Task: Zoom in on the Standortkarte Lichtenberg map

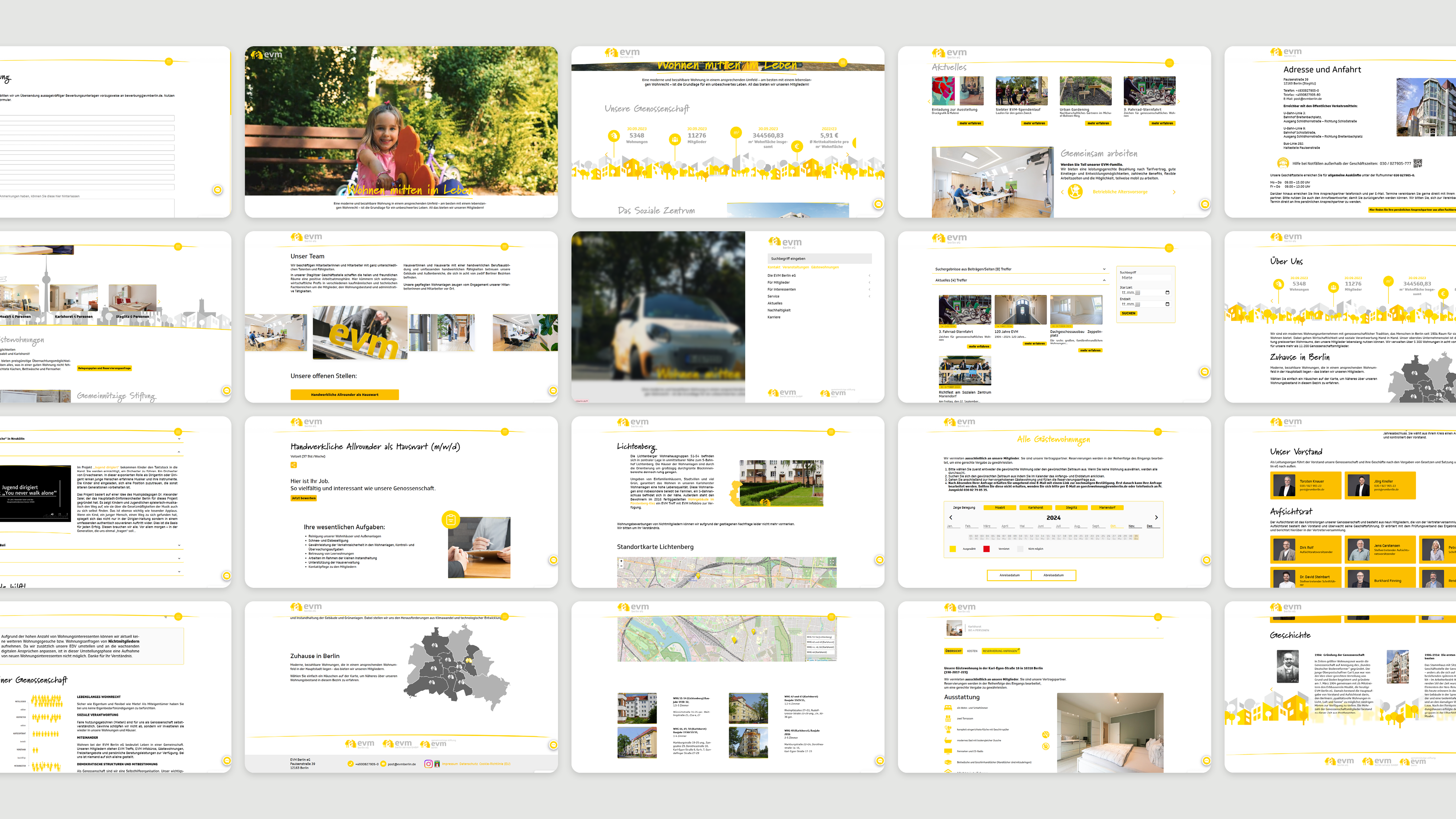Action: [x=621, y=561]
